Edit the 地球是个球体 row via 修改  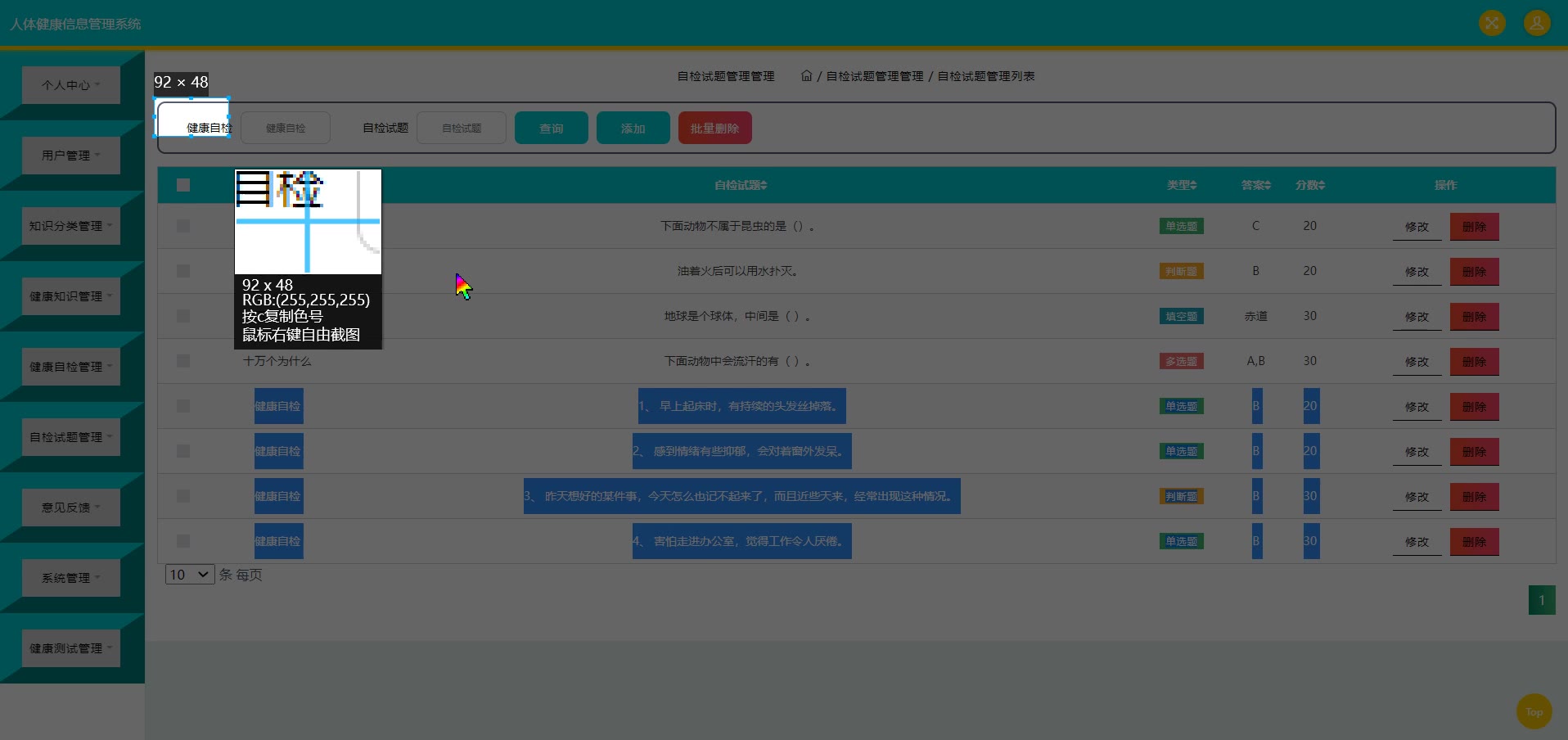click(1417, 317)
